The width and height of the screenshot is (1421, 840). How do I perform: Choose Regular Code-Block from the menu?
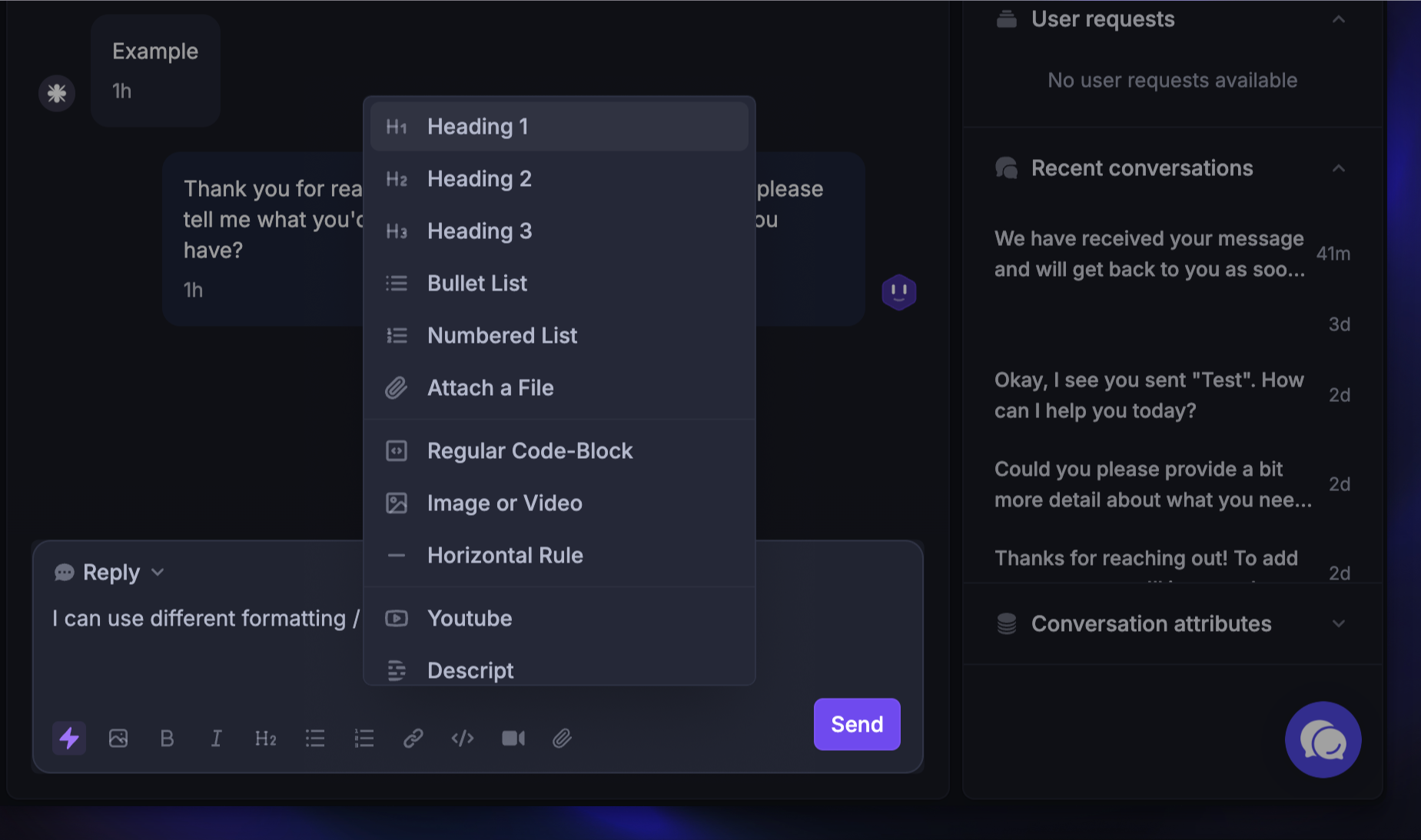tap(530, 451)
